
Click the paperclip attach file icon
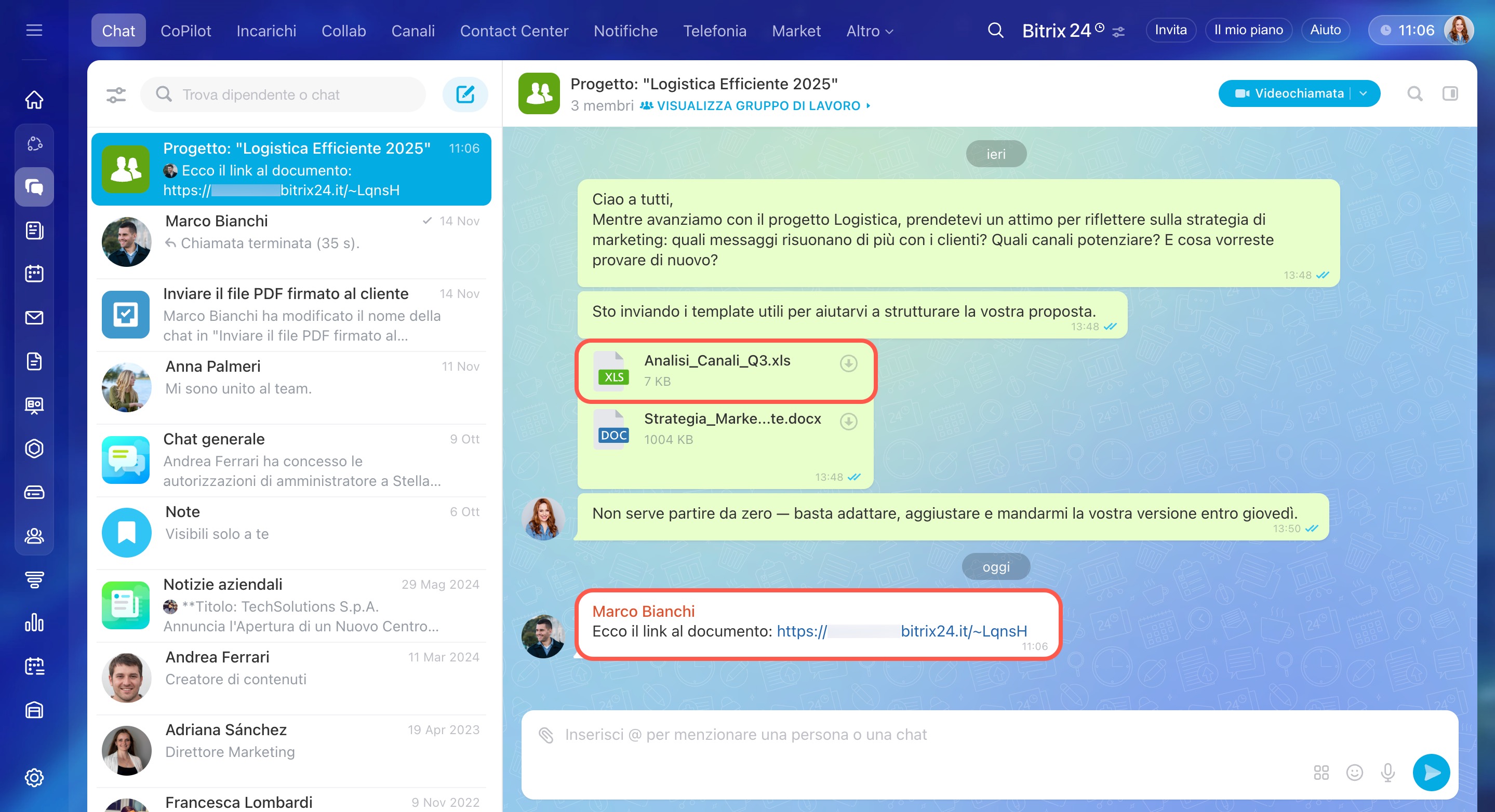tap(546, 735)
